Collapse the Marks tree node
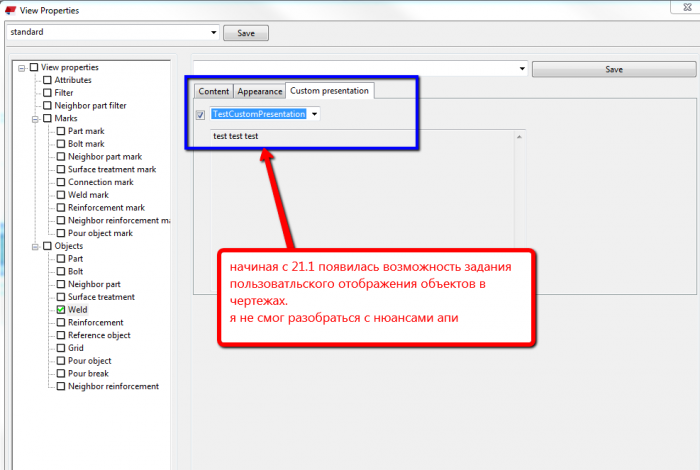700x470 pixels. point(35,119)
